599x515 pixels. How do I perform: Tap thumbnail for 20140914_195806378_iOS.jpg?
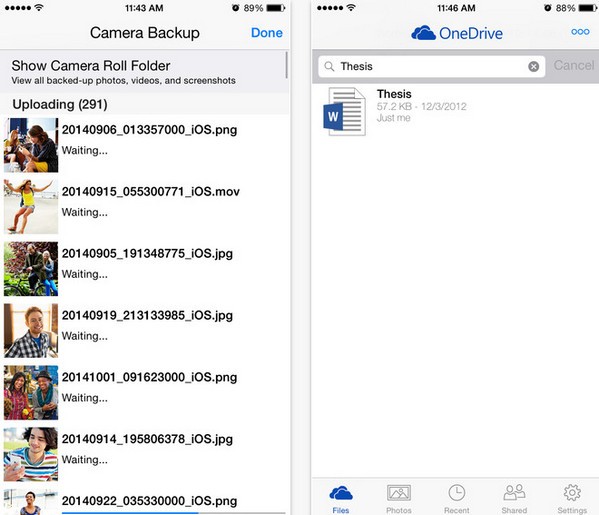[x=31, y=454]
